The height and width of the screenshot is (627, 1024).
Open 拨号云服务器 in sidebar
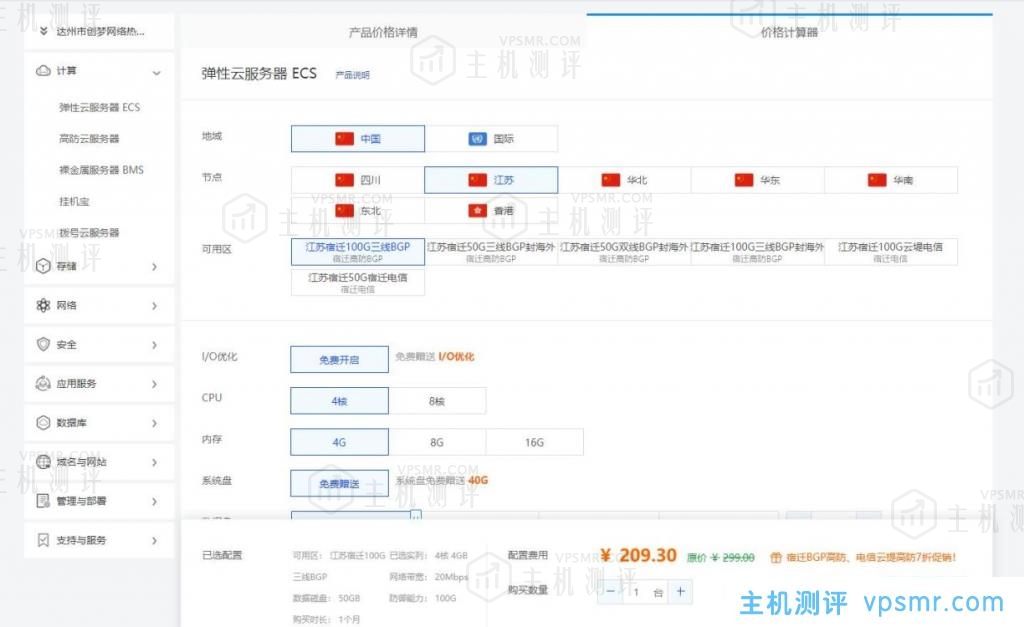(x=89, y=233)
